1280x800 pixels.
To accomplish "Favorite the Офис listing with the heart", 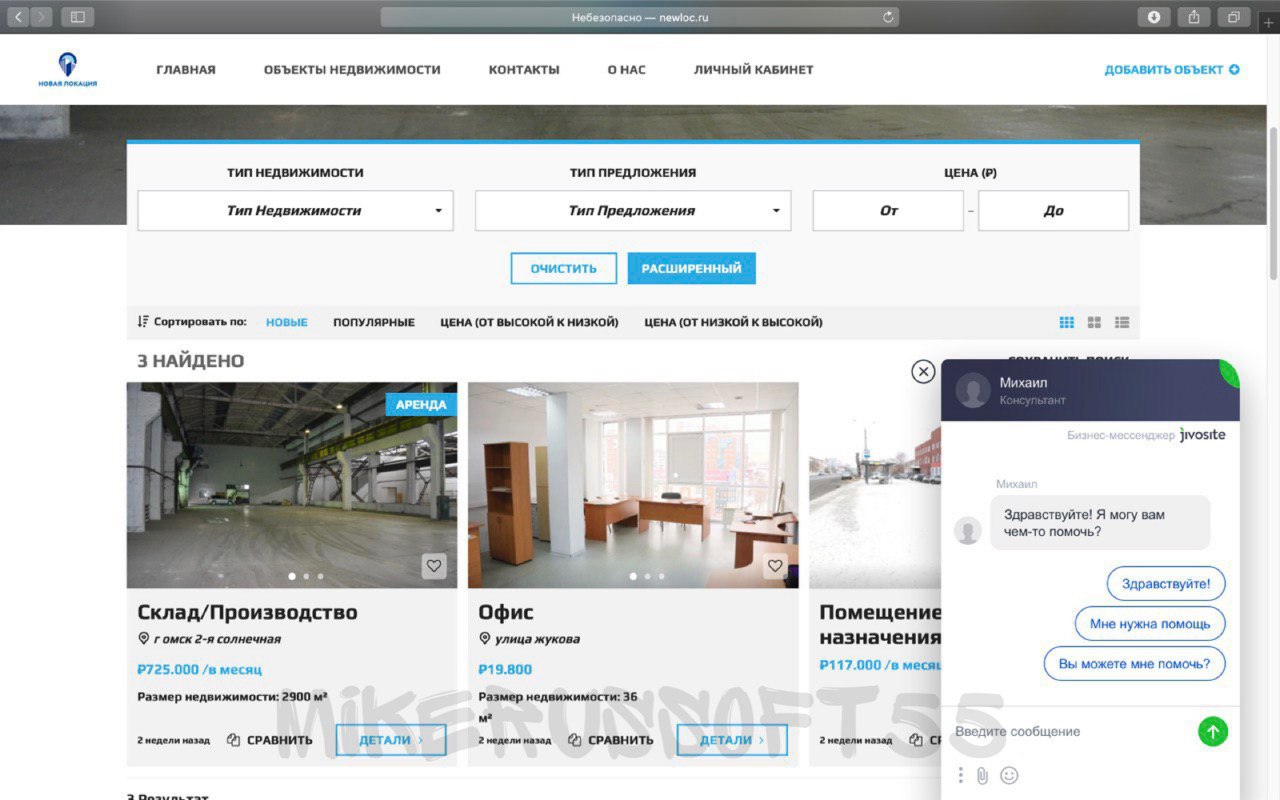I will [x=775, y=566].
